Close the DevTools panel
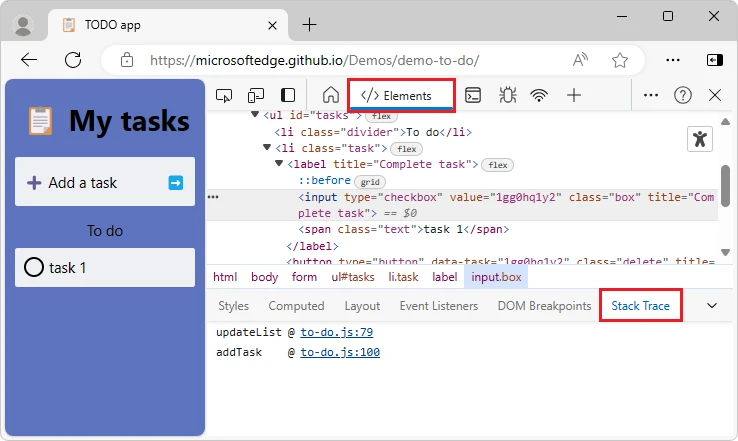The height and width of the screenshot is (441, 738). 715,96
